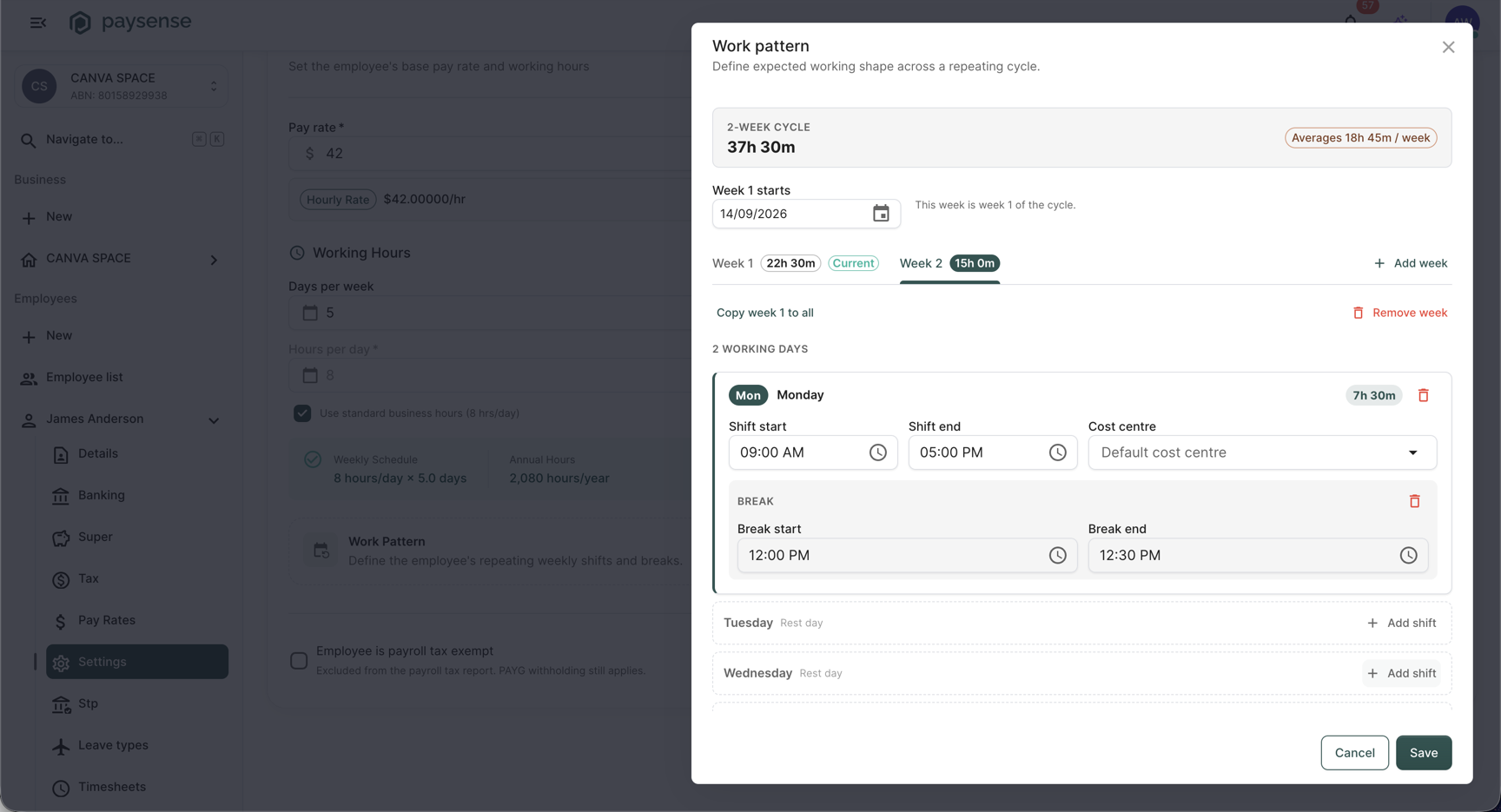
Task: Click the search magnifier icon in sidebar
Action: click(29, 140)
